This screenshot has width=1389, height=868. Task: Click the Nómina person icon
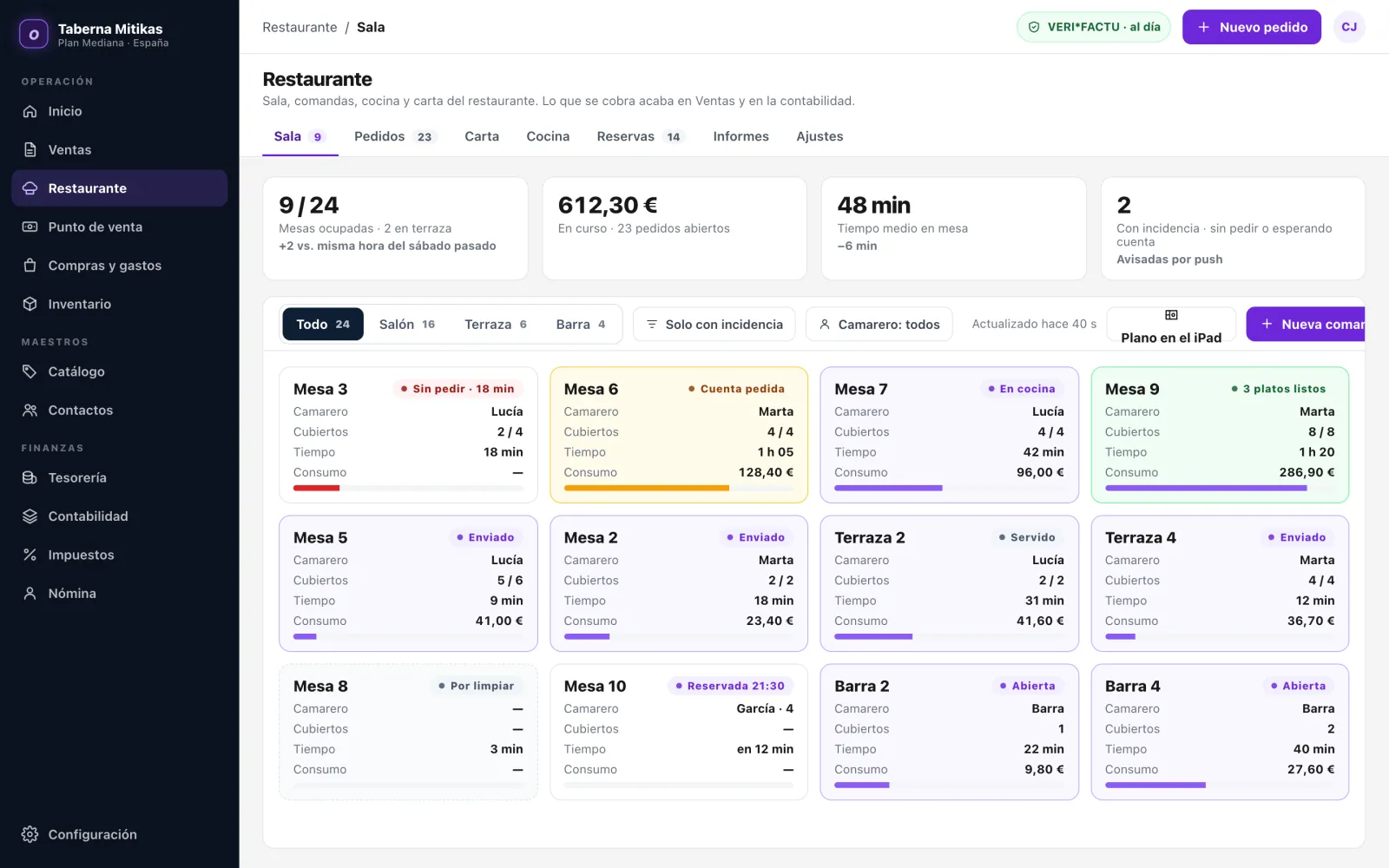pyautogui.click(x=30, y=594)
